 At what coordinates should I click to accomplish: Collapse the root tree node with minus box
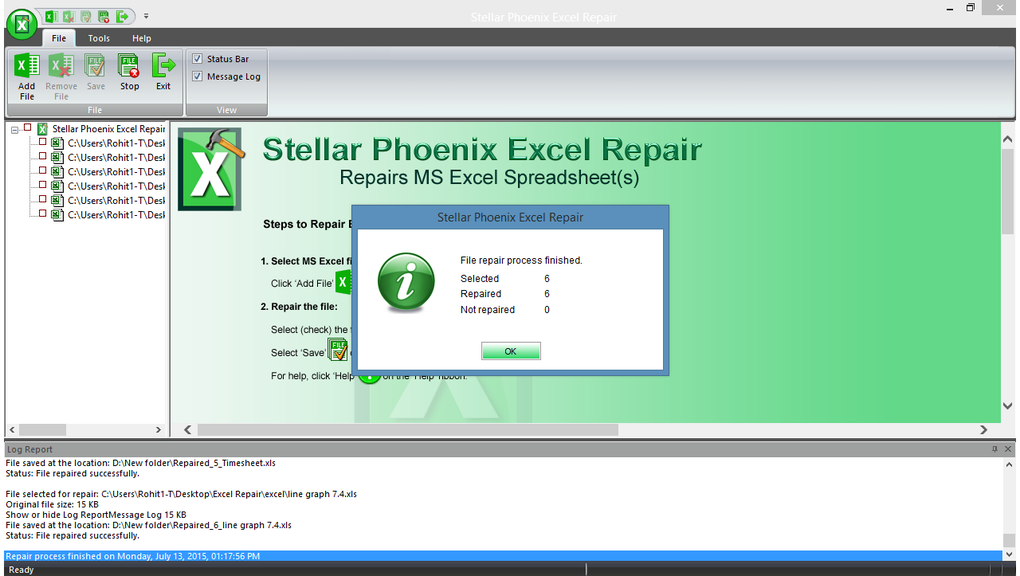pyautogui.click(x=14, y=130)
